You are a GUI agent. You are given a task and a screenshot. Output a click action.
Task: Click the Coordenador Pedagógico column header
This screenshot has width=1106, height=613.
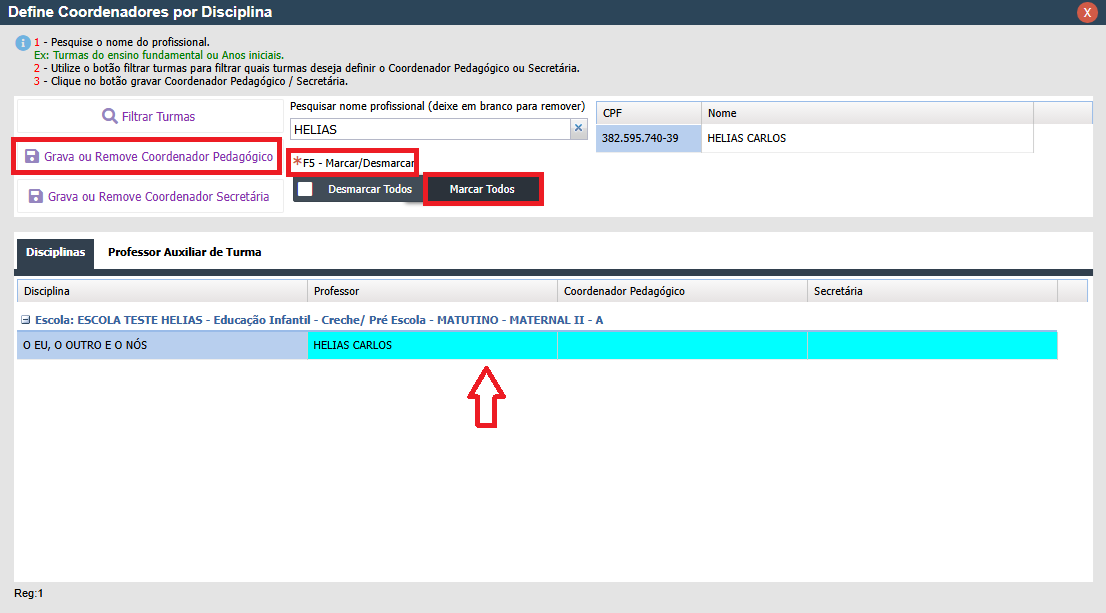pyautogui.click(x=682, y=291)
